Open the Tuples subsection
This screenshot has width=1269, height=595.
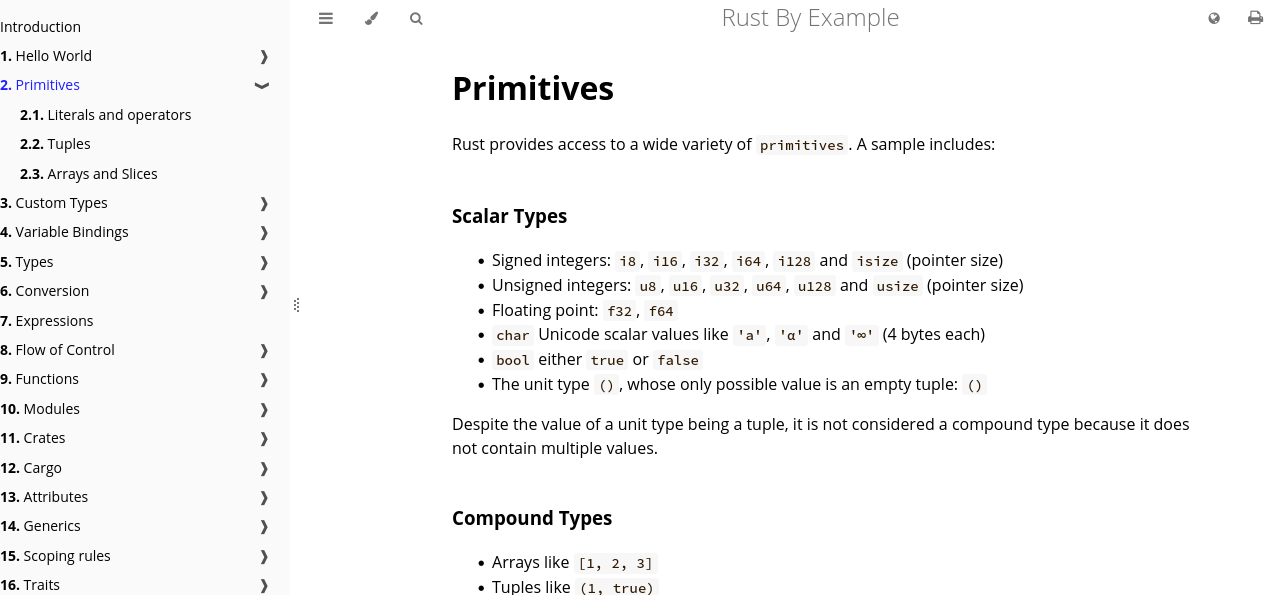point(69,144)
